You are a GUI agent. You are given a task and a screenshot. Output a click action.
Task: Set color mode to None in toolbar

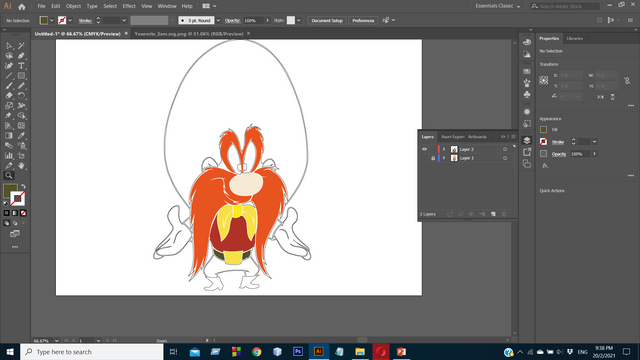(x=23, y=213)
